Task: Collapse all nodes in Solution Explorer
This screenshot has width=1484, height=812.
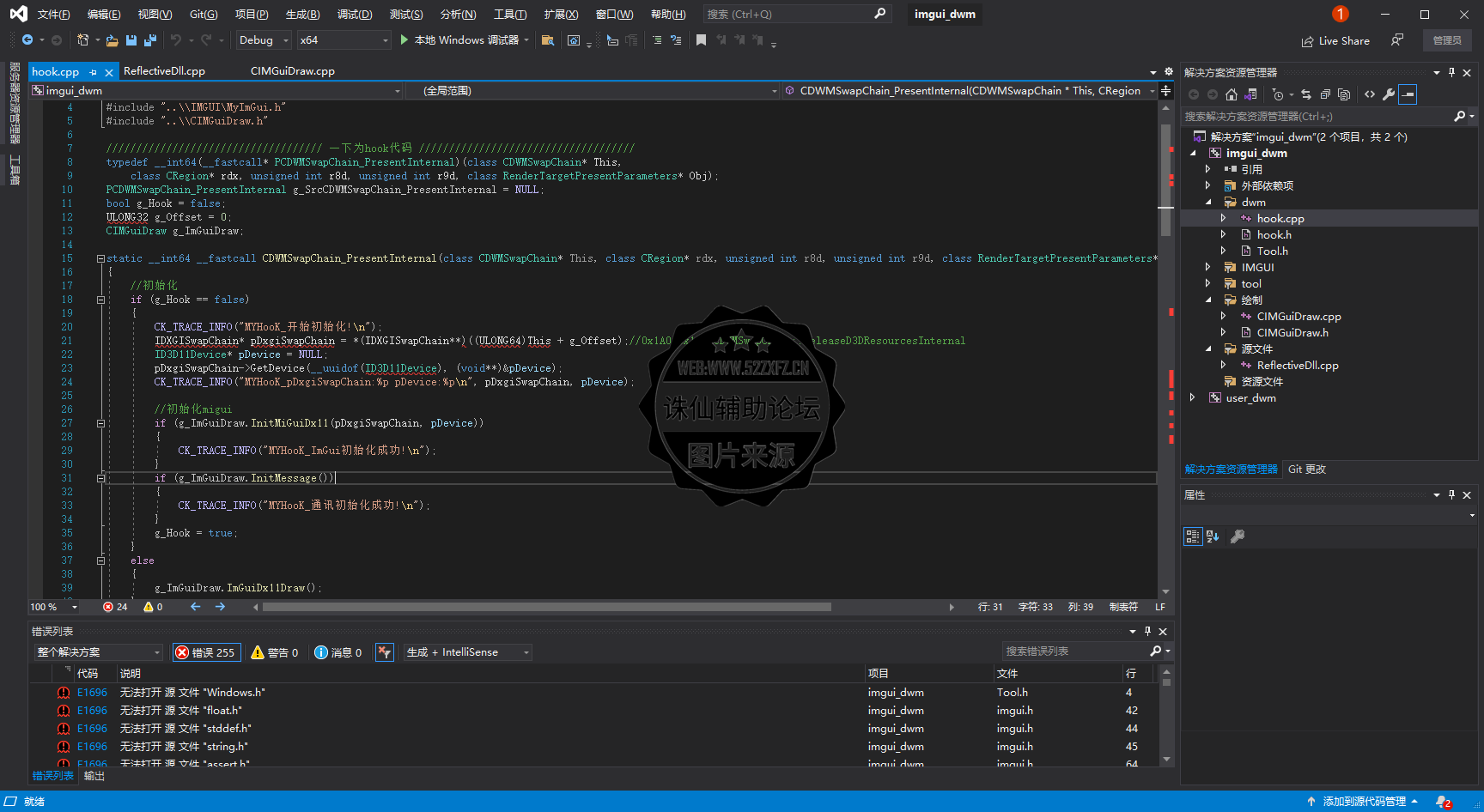Action: pyautogui.click(x=1325, y=94)
